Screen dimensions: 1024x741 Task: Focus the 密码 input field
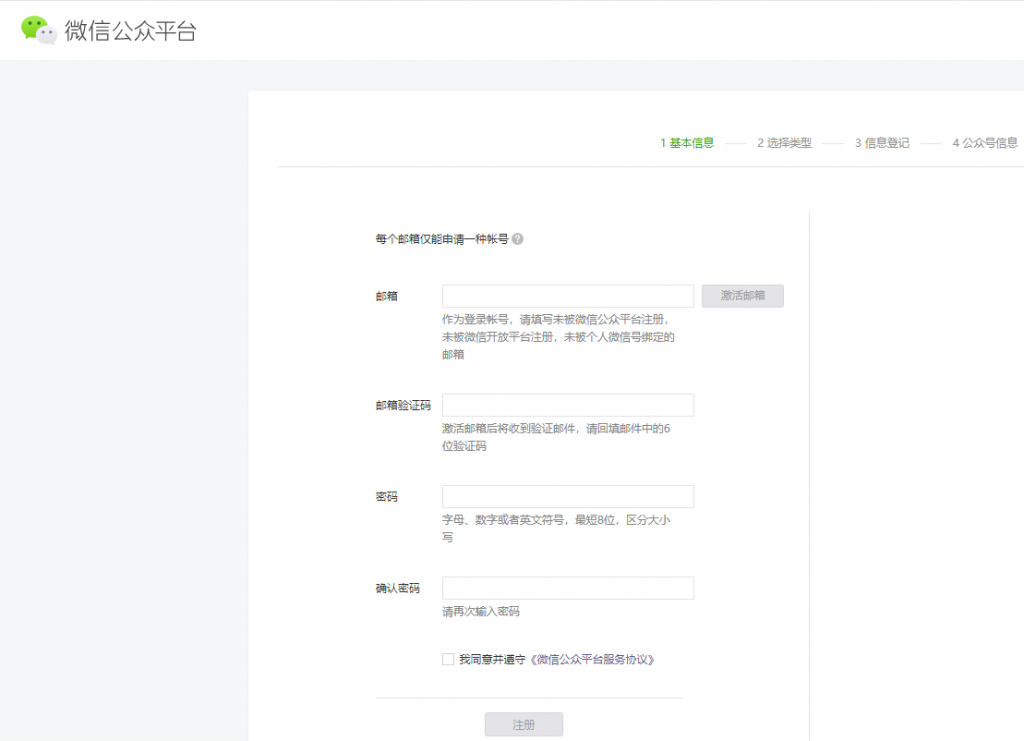point(568,496)
